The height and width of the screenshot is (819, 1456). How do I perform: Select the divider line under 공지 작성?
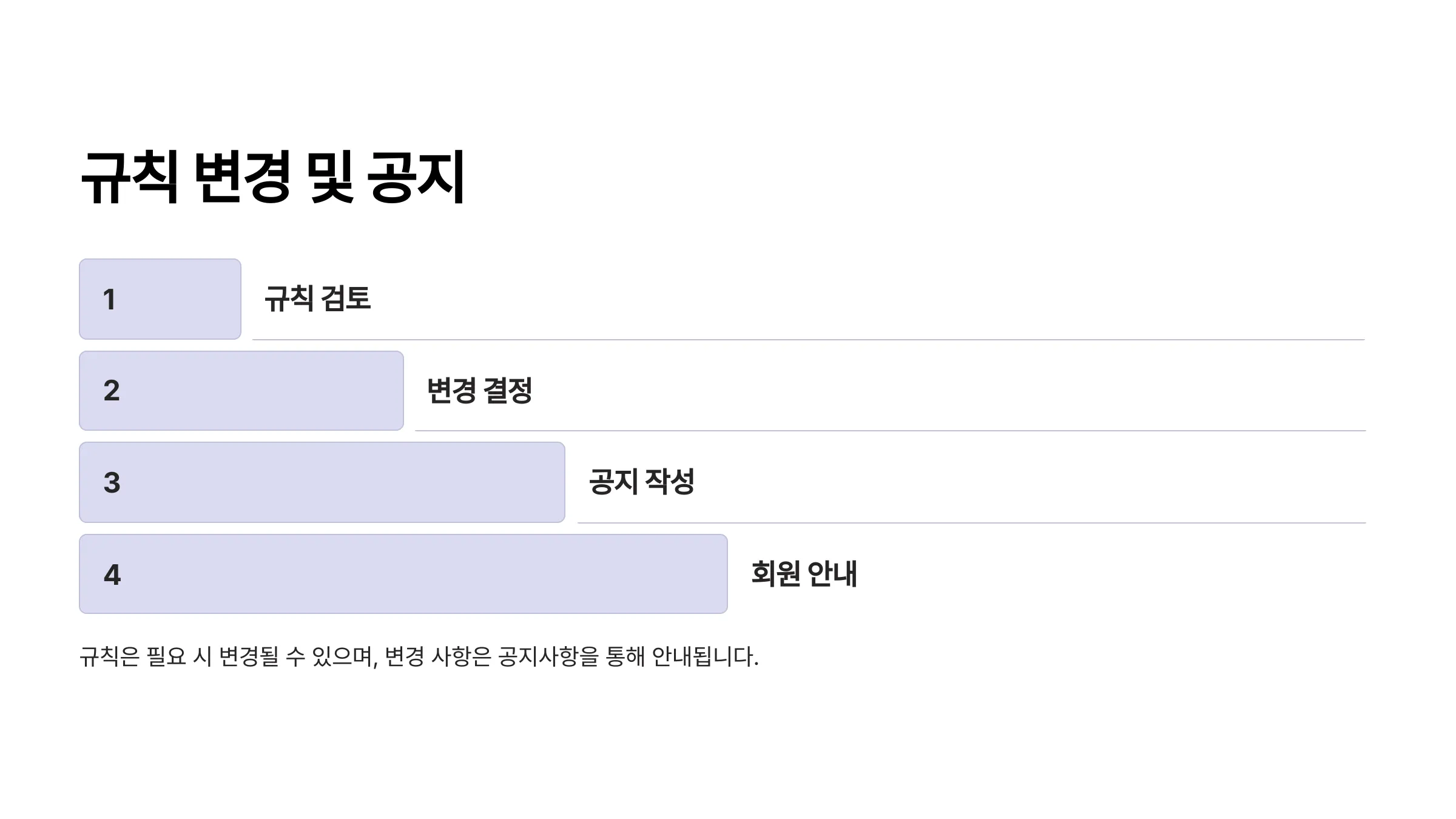point(972,522)
